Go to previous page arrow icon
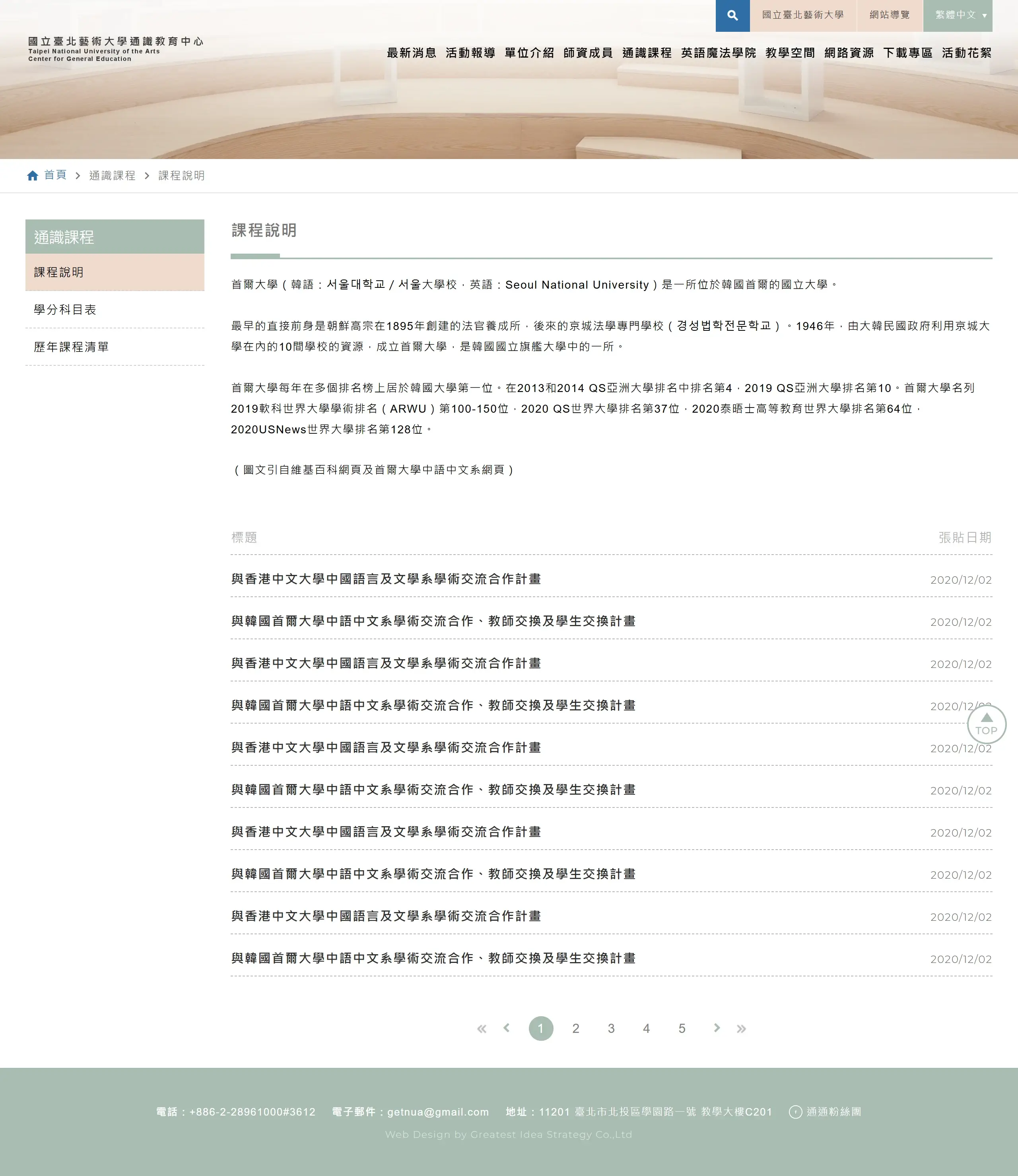The image size is (1018, 1176). click(x=506, y=1027)
